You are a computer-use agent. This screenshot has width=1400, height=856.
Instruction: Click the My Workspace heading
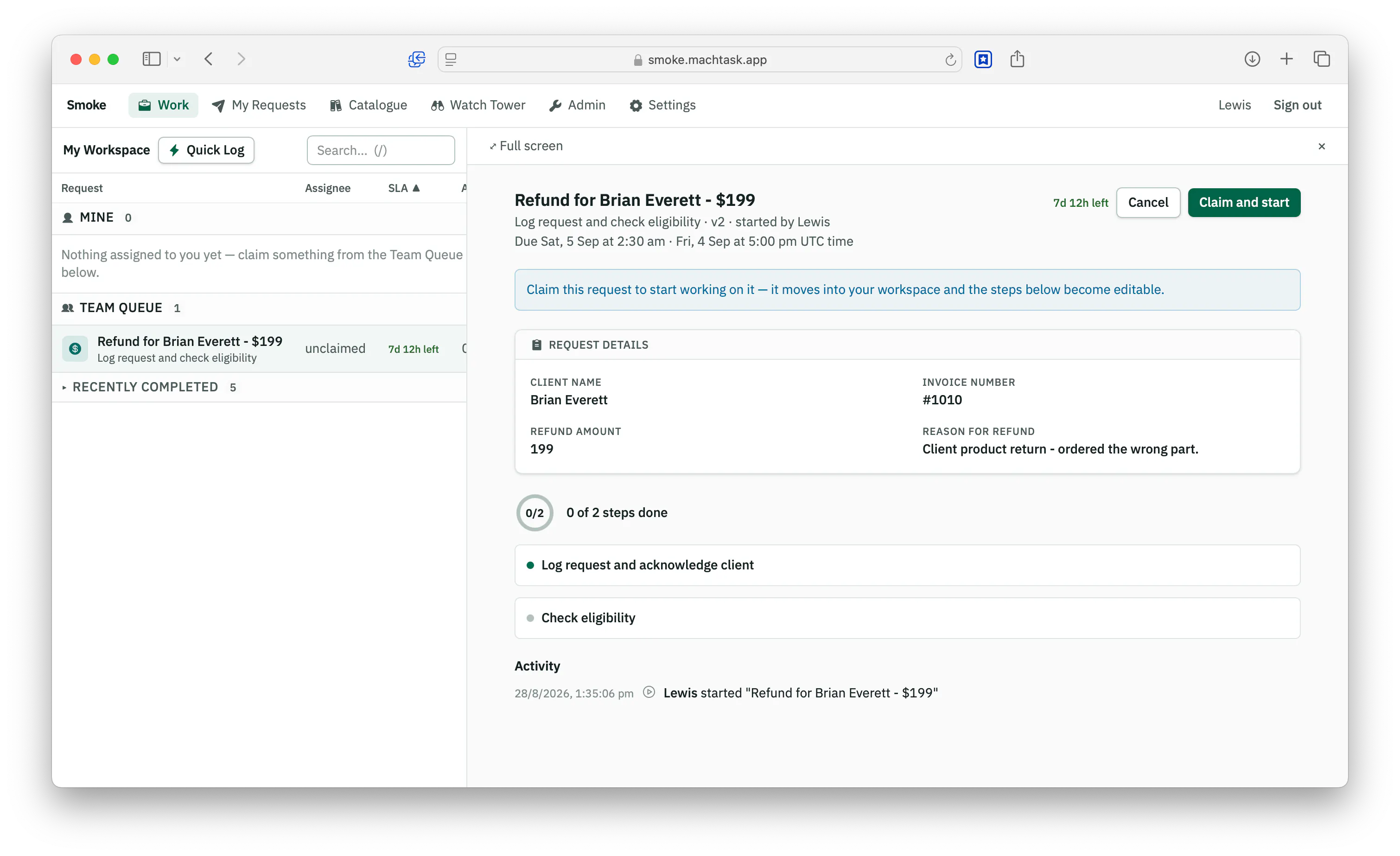pos(106,150)
